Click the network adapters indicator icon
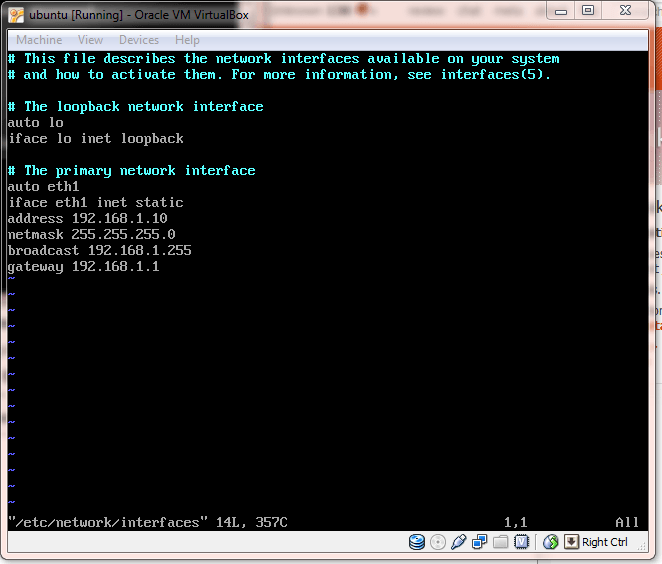 point(480,542)
